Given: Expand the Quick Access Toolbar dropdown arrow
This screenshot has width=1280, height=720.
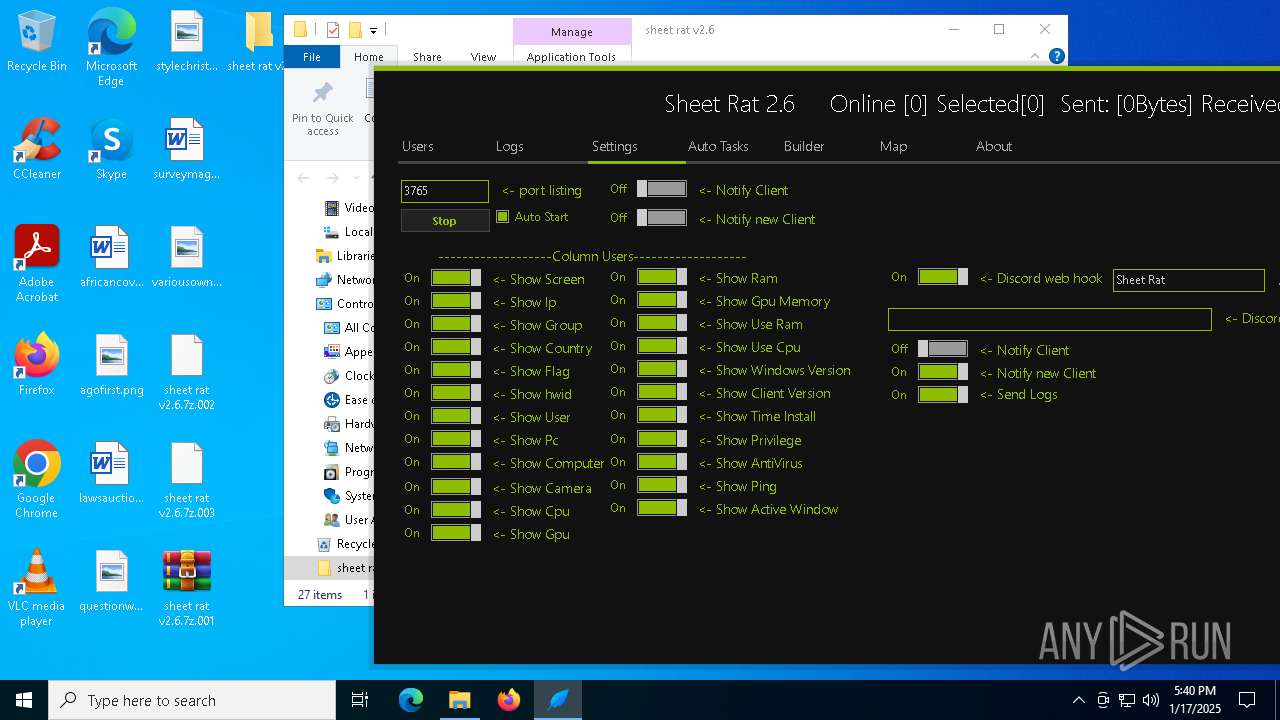Looking at the screenshot, I should pyautogui.click(x=373, y=31).
